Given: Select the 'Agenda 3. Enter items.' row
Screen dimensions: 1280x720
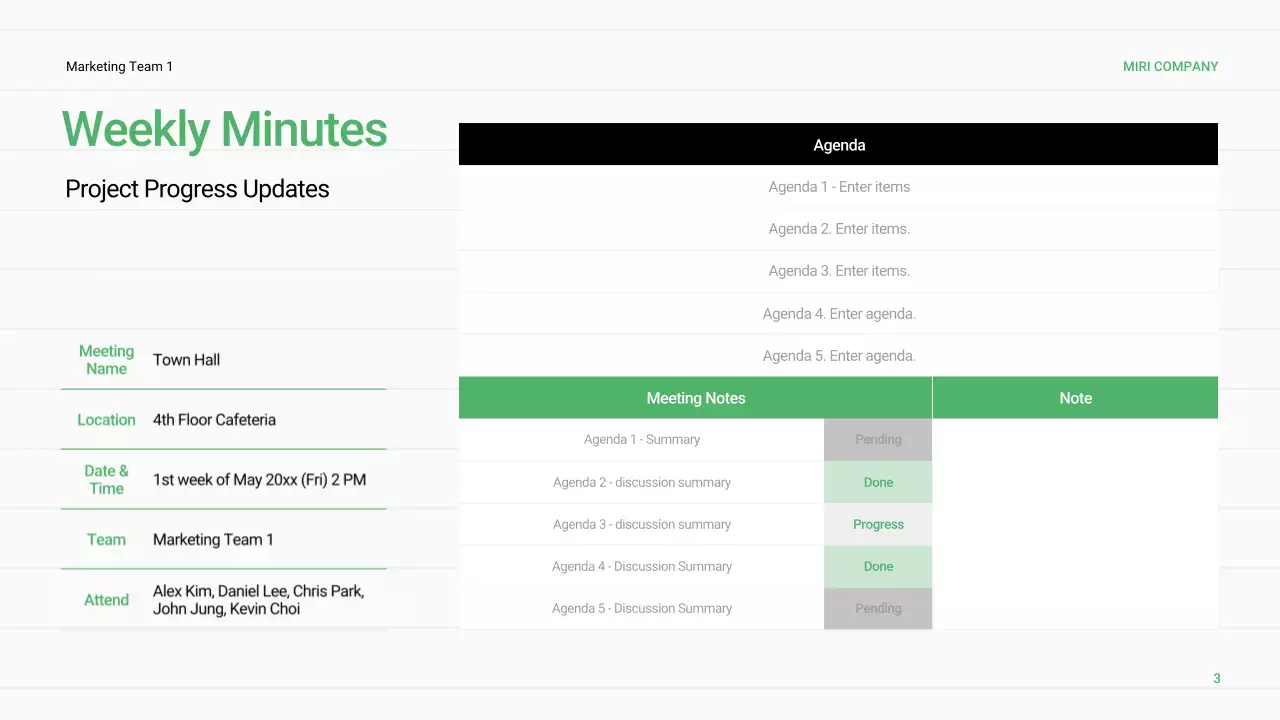Looking at the screenshot, I should 838,271.
